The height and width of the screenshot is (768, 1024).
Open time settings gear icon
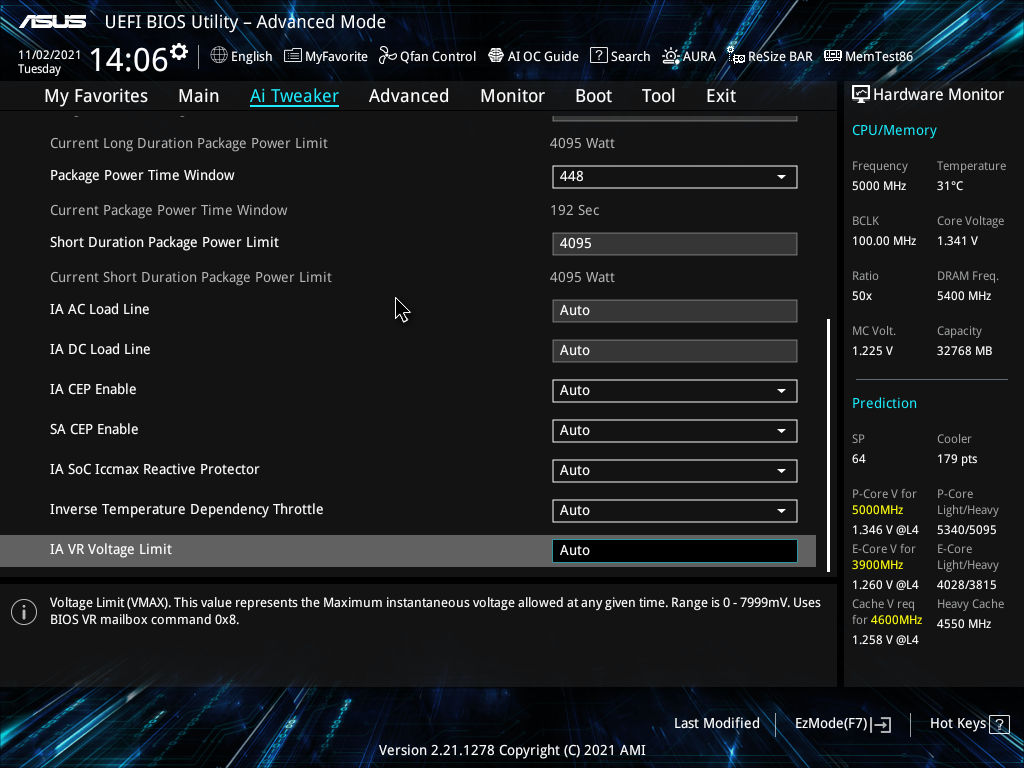(x=179, y=51)
